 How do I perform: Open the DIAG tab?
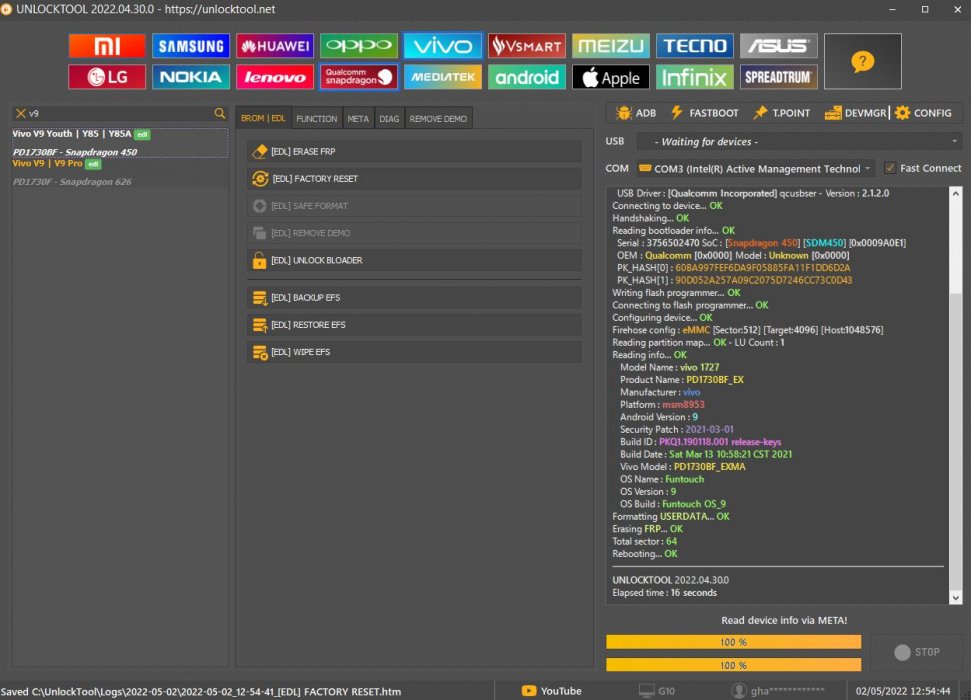click(389, 118)
